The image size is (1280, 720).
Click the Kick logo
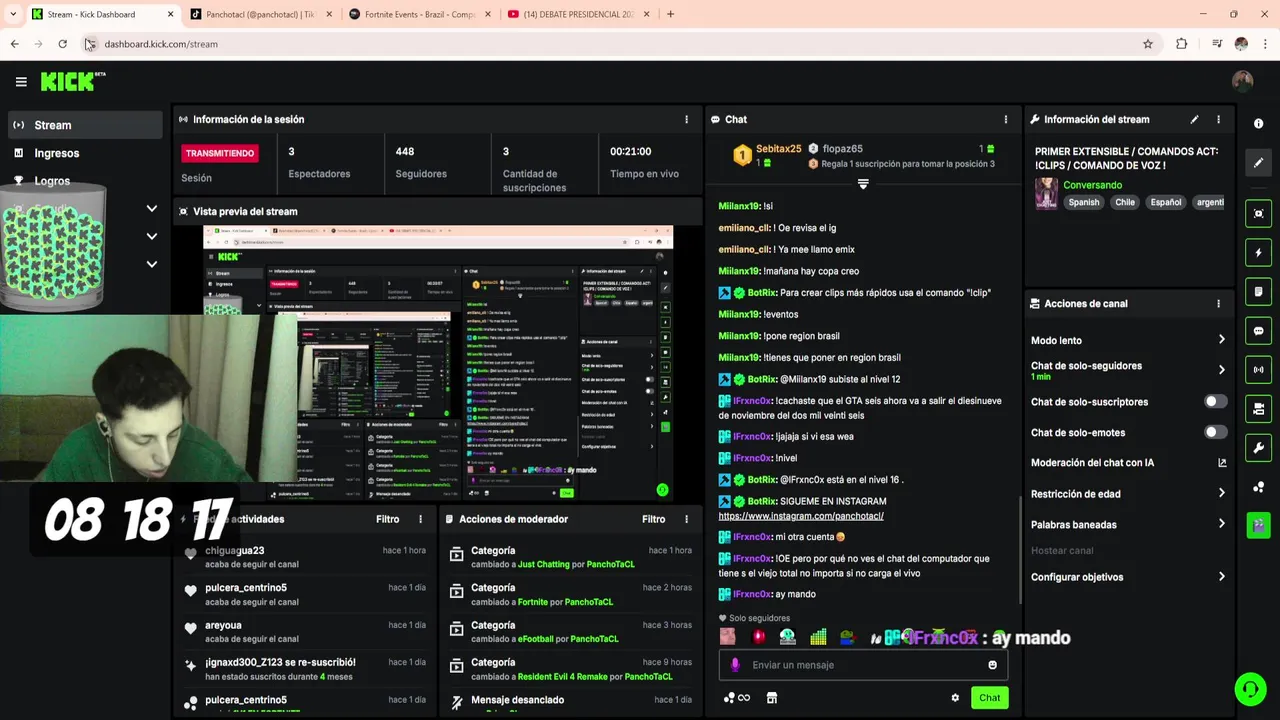pyautogui.click(x=72, y=82)
